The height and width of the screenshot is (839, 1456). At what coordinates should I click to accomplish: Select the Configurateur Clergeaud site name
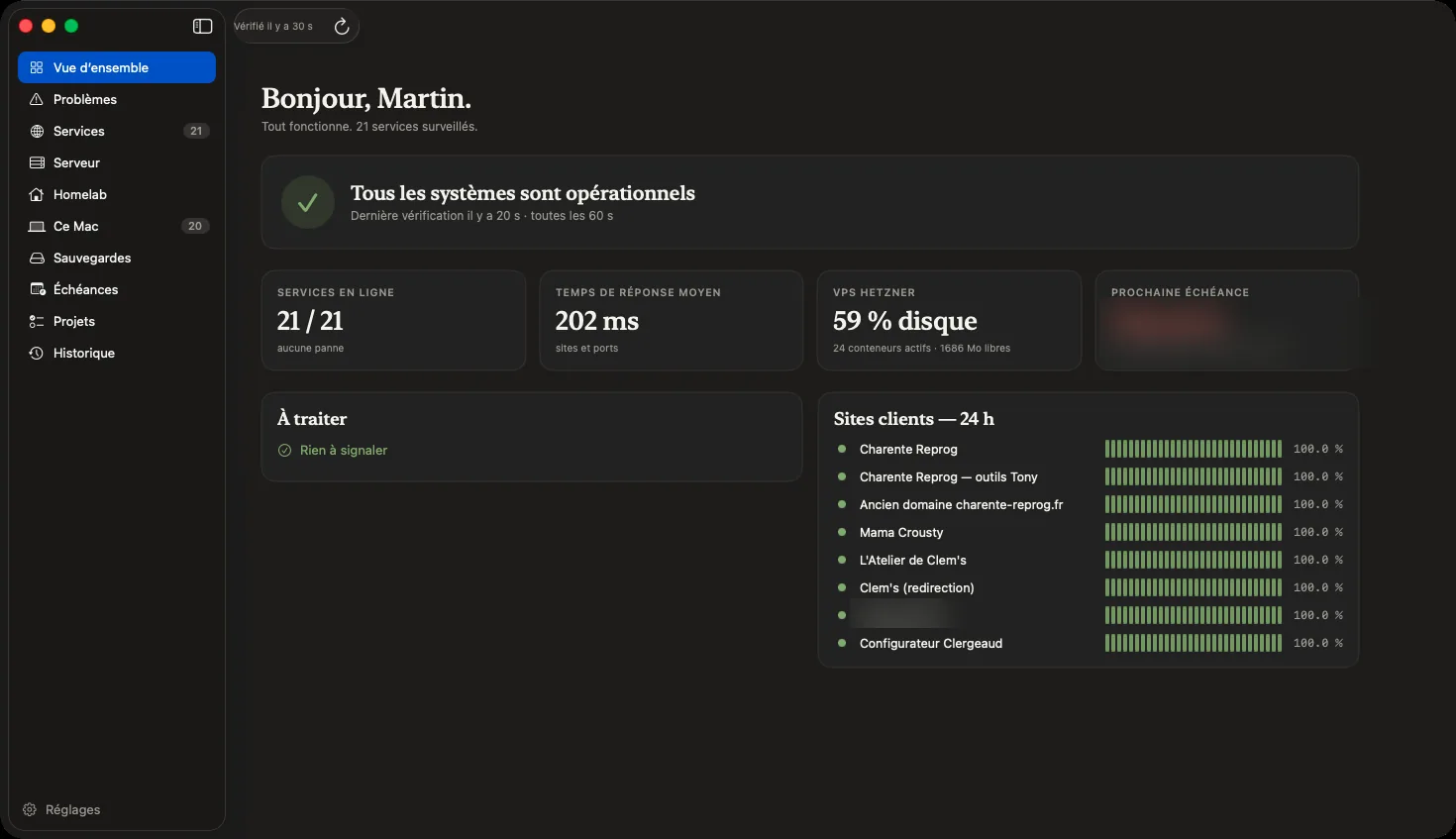[x=931, y=643]
